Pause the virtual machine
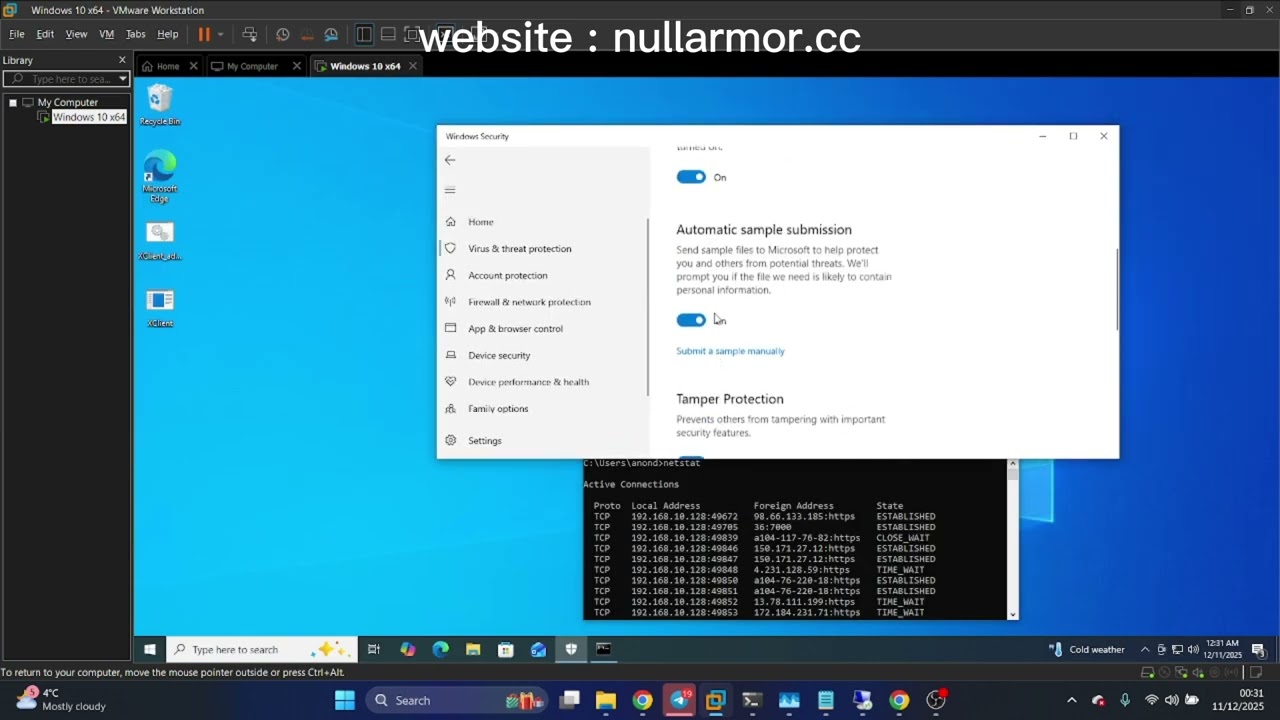Screen dimensions: 1280x720 204,34
